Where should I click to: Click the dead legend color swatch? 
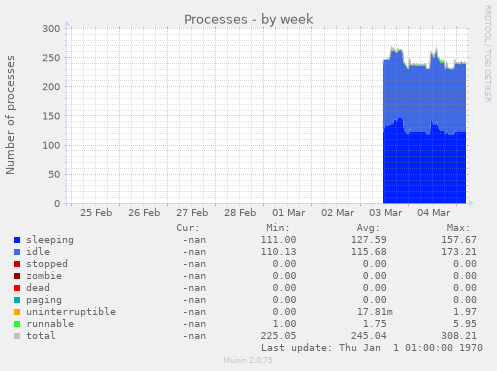click(x=17, y=288)
